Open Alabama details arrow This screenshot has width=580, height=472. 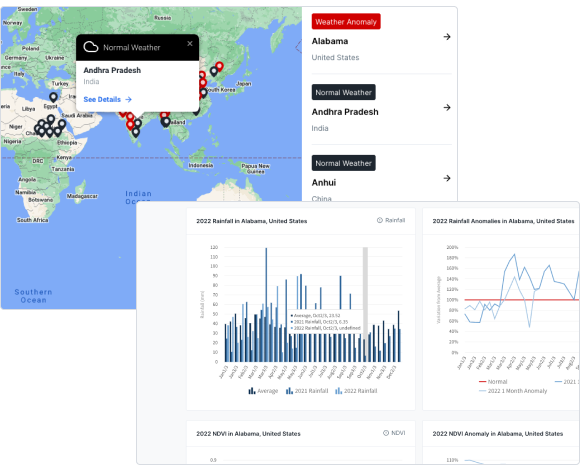click(447, 37)
